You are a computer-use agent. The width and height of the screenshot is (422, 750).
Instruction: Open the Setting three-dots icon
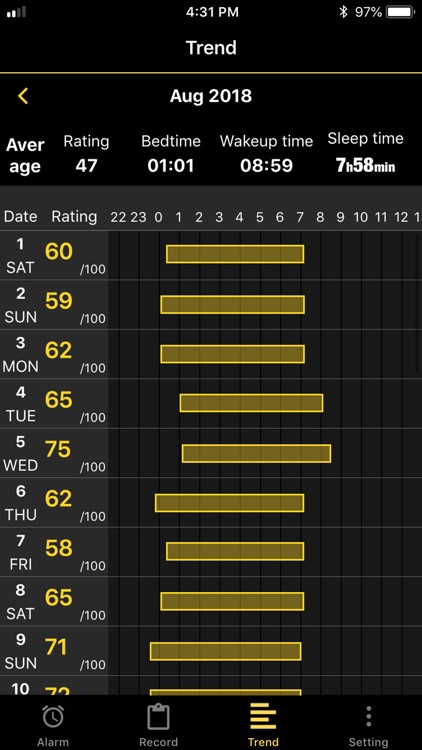pos(368,717)
